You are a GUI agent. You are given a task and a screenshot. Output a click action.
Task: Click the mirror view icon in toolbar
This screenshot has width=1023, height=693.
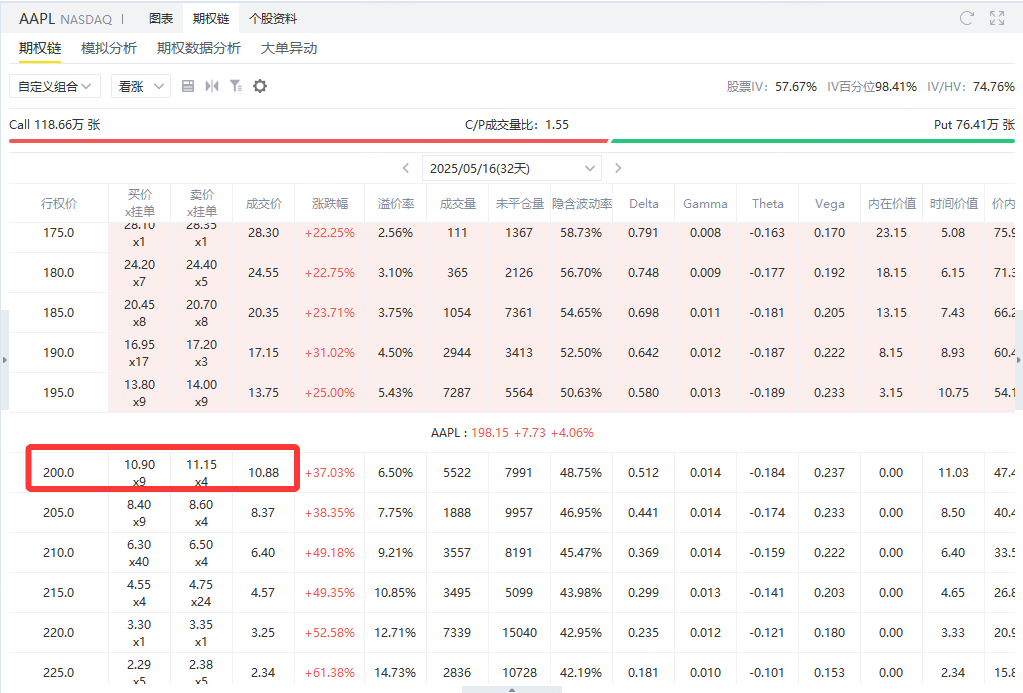click(212, 86)
